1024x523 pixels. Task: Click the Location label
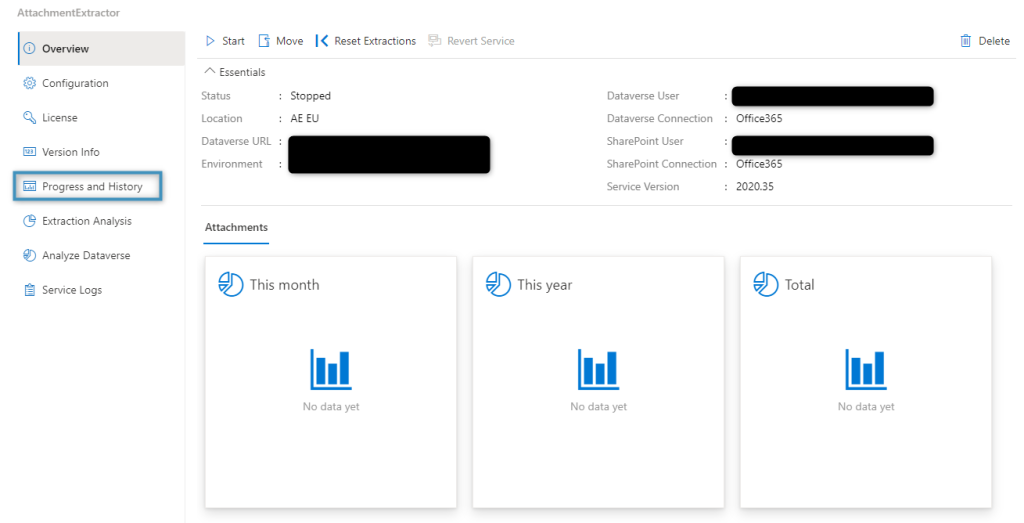[221, 118]
